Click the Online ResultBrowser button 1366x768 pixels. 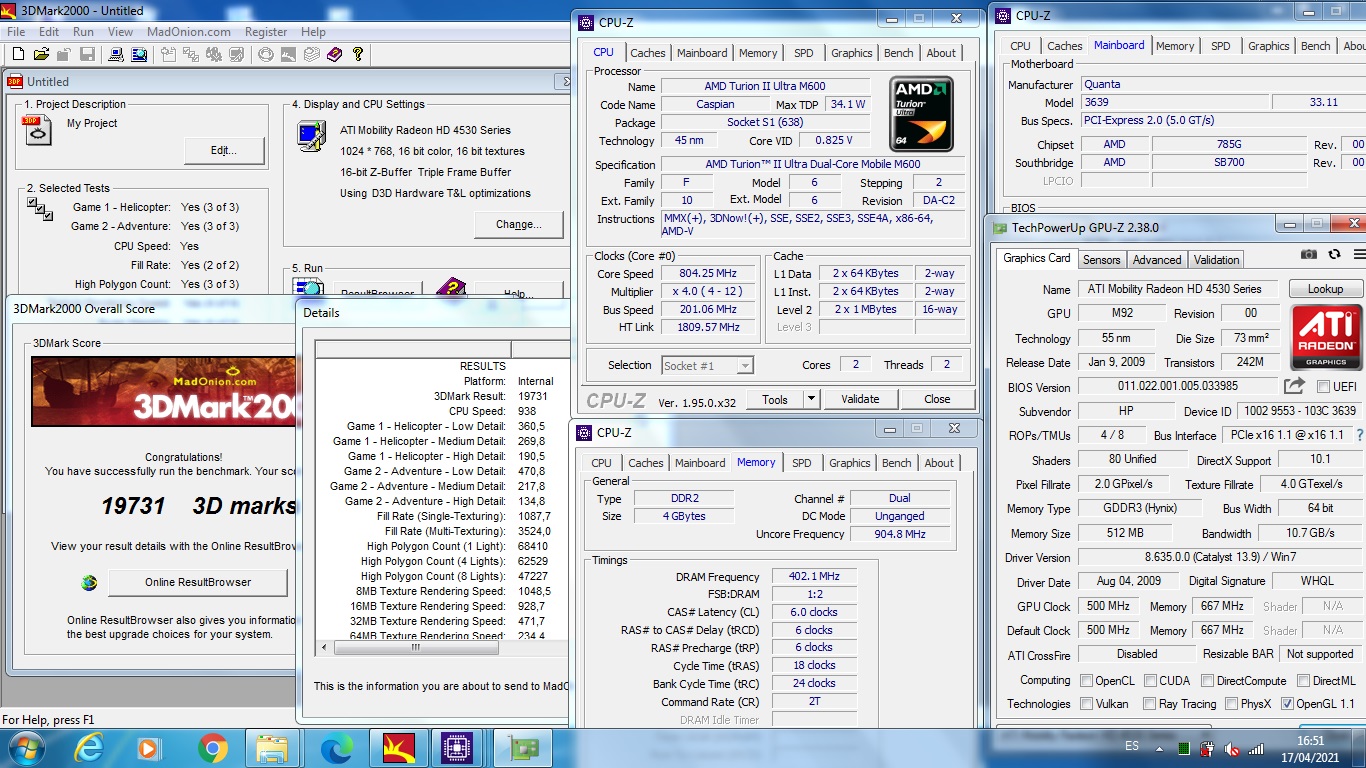pos(198,582)
